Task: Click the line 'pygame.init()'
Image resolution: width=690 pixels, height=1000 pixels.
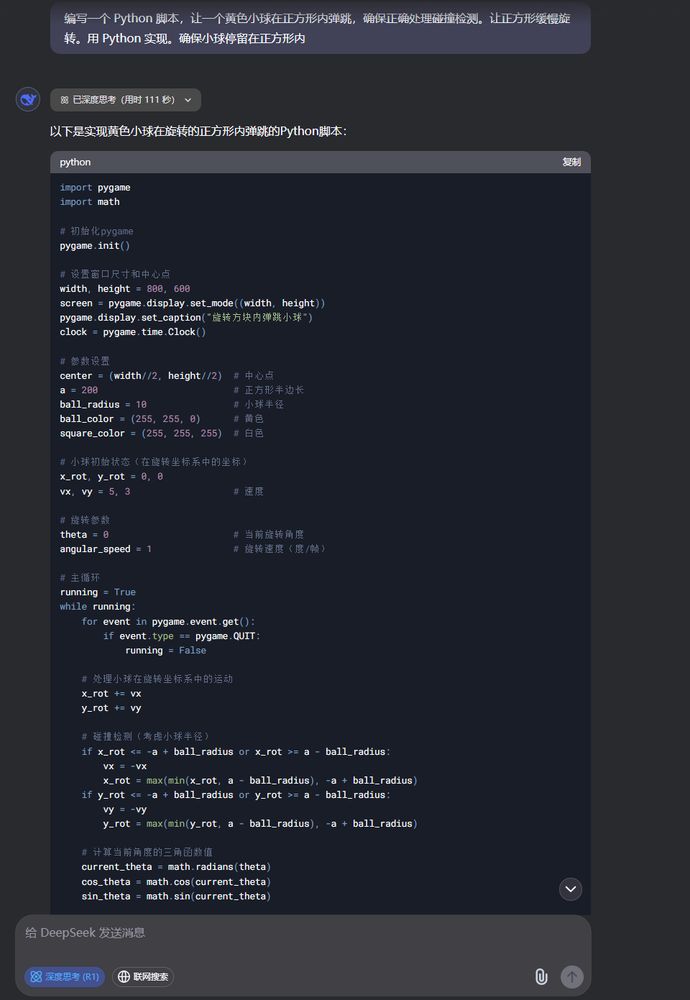Action: click(95, 246)
